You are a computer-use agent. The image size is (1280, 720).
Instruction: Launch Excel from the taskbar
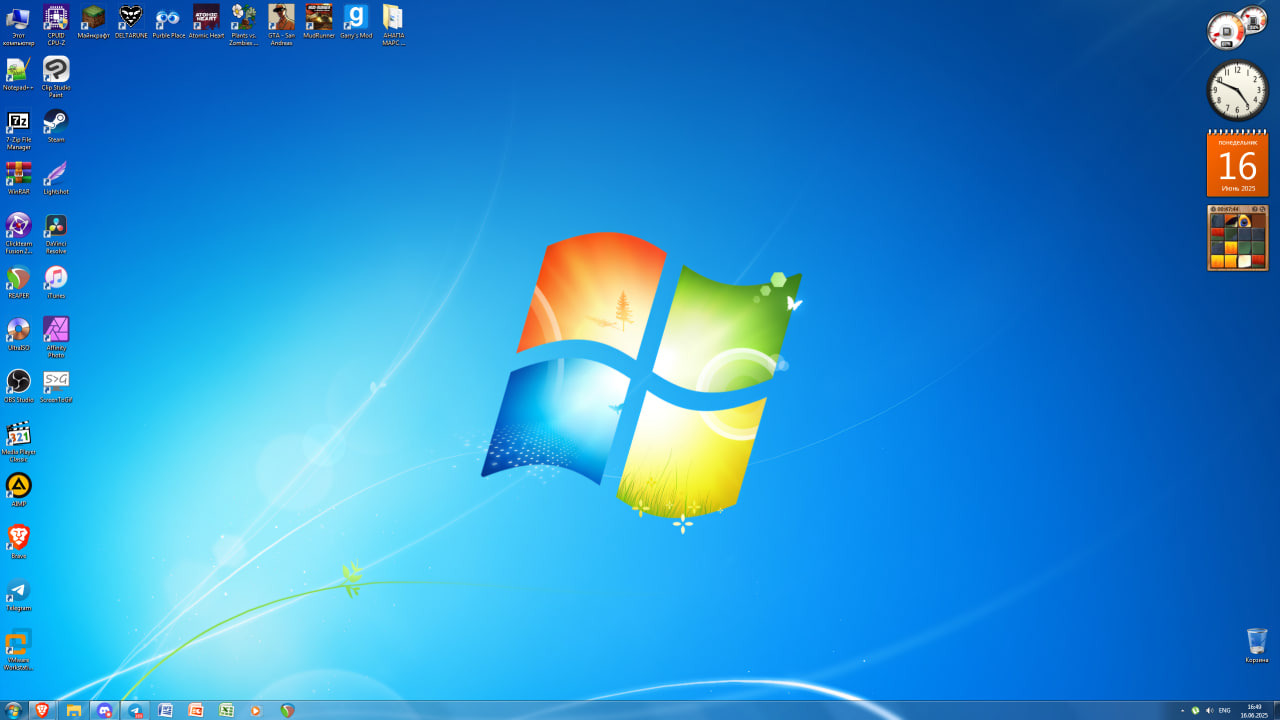(227, 710)
